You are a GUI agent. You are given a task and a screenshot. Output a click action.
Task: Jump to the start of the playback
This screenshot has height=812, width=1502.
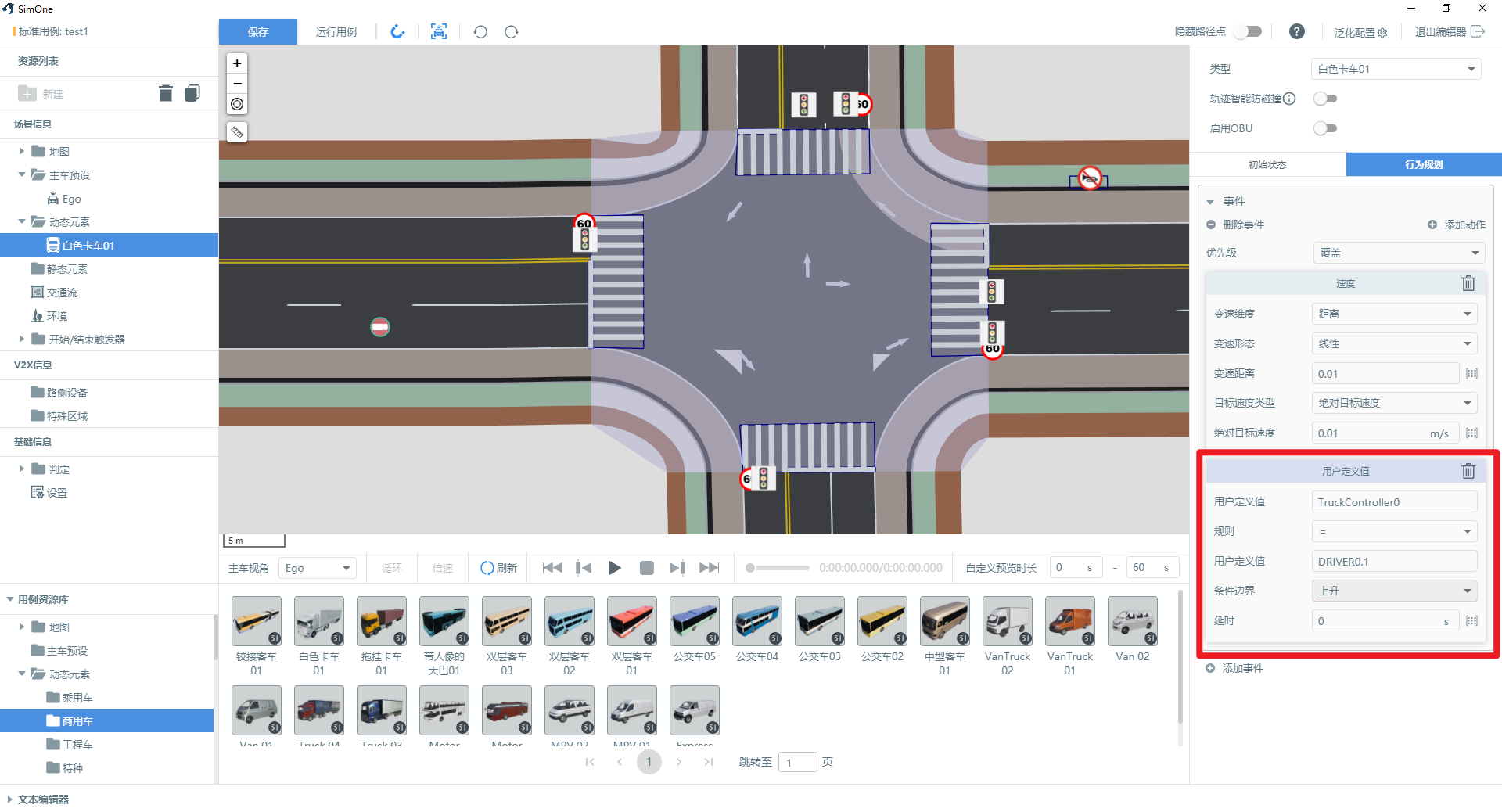coord(552,568)
